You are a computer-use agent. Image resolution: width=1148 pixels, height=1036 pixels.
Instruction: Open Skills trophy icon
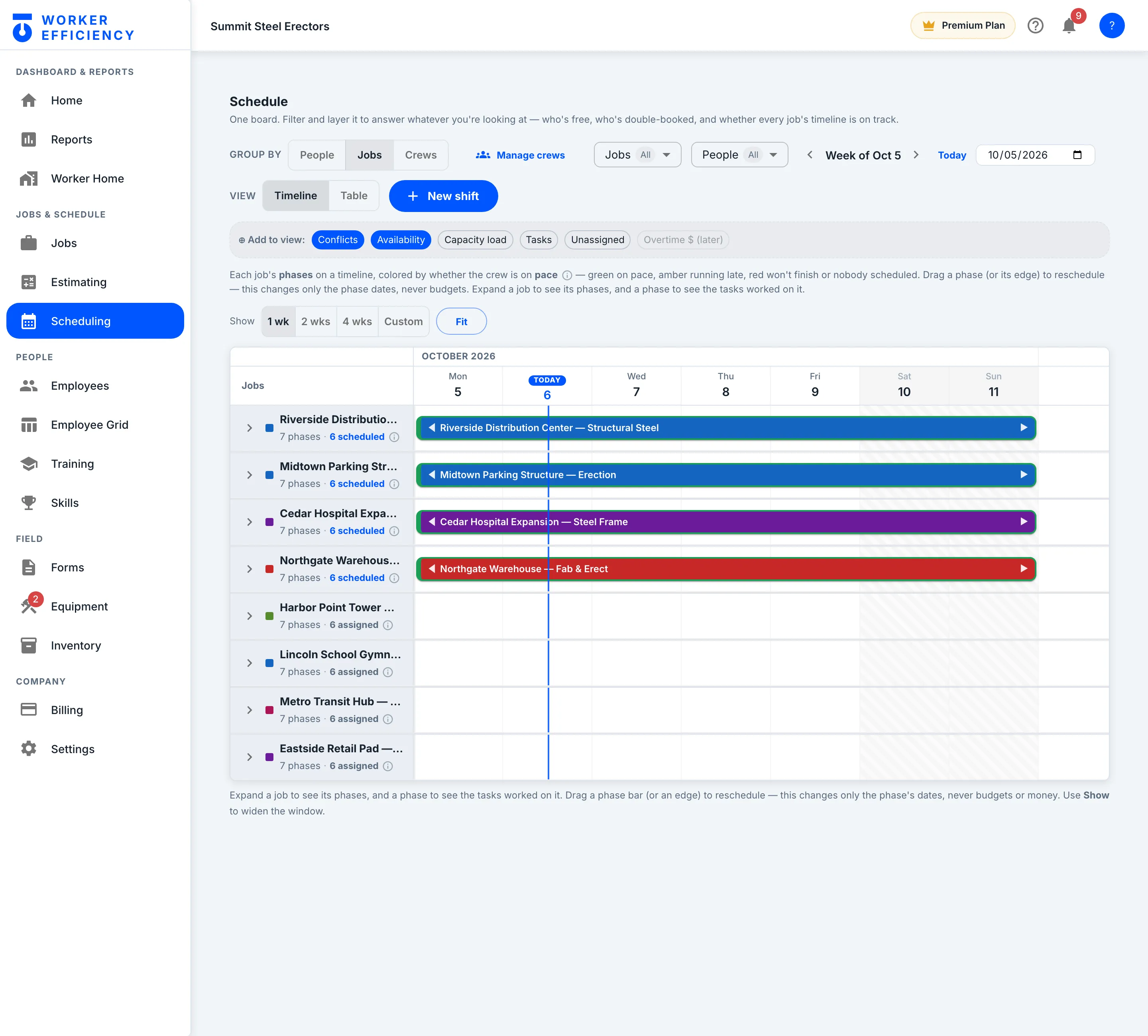pos(28,502)
